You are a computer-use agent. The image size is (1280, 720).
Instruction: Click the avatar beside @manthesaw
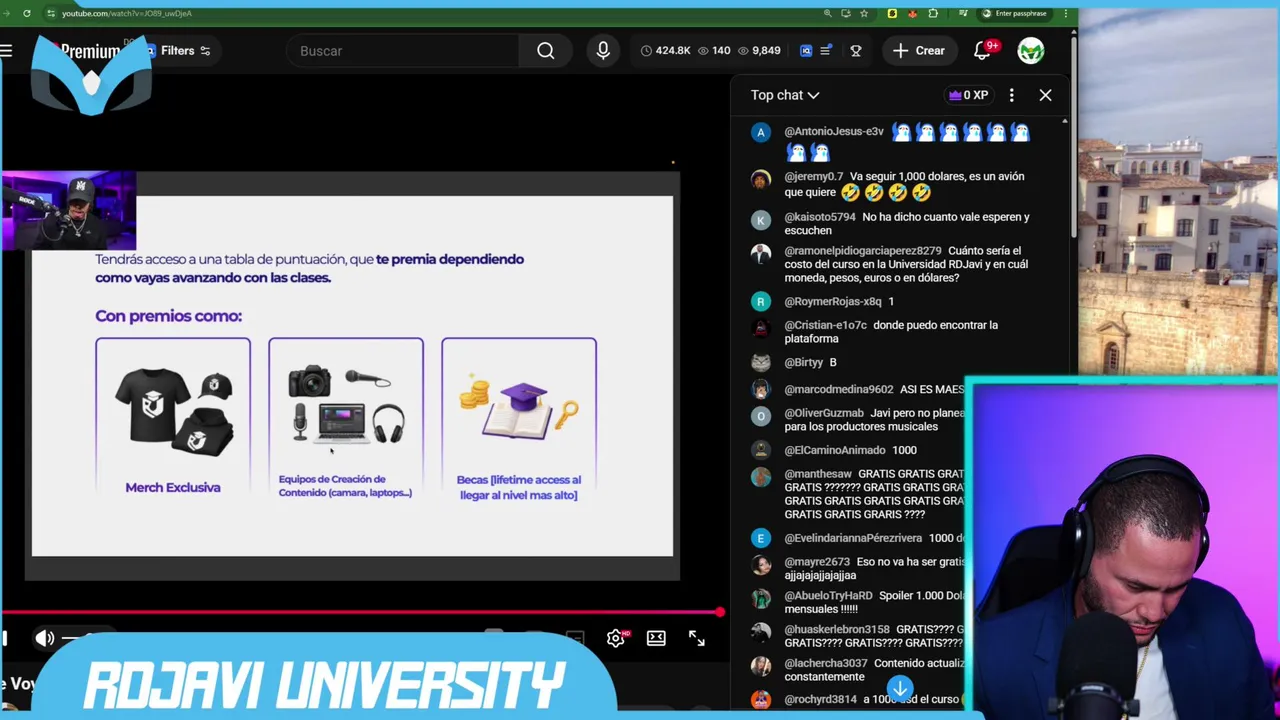(761, 477)
